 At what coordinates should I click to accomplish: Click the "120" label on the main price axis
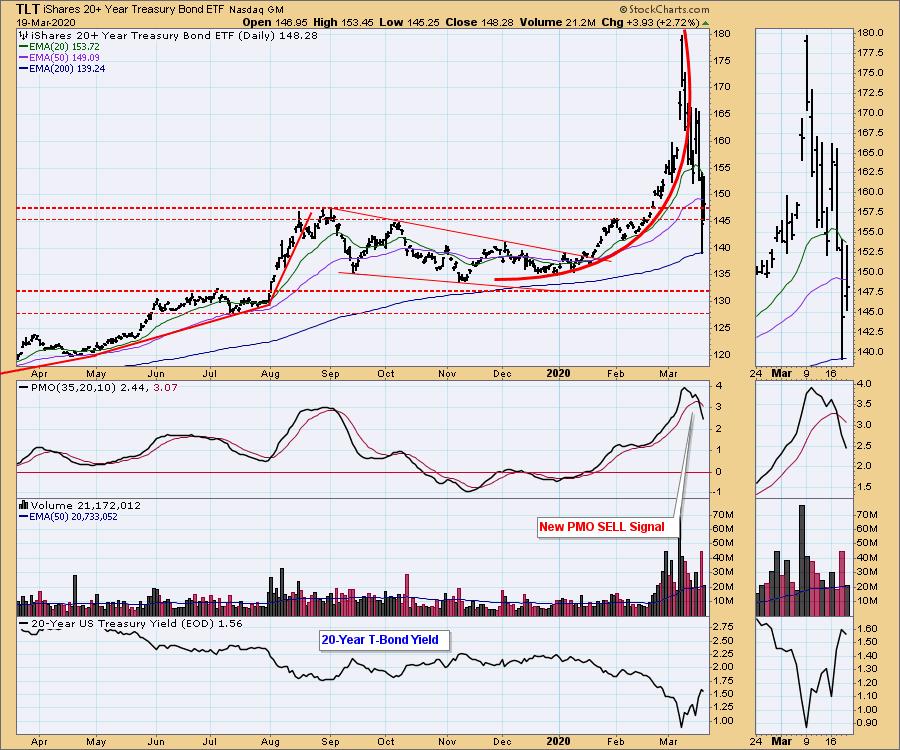[722, 355]
